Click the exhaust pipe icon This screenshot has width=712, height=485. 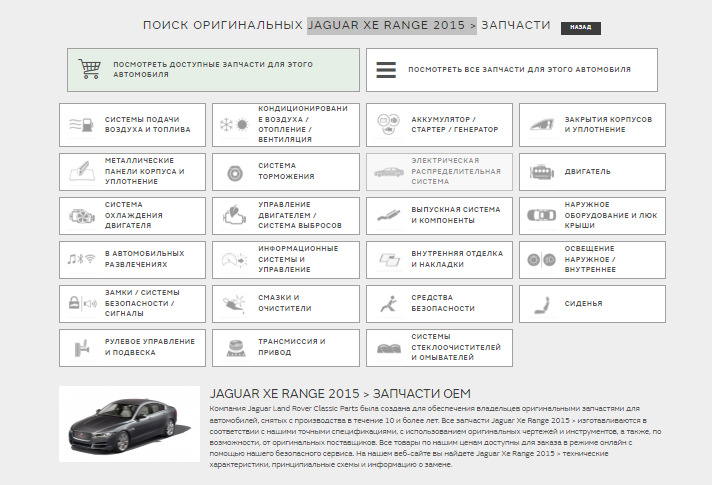(x=389, y=215)
